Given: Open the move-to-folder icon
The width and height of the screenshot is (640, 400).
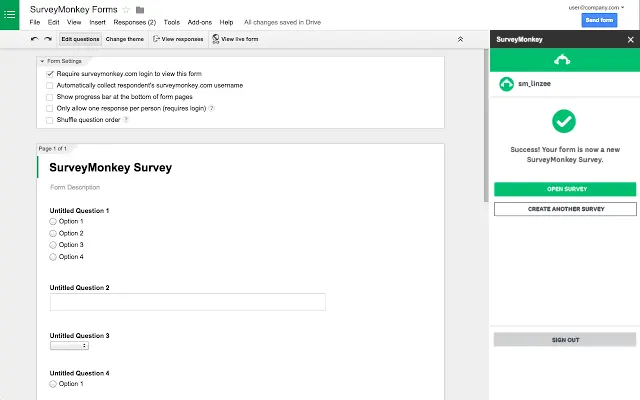Looking at the screenshot, I should point(140,10).
